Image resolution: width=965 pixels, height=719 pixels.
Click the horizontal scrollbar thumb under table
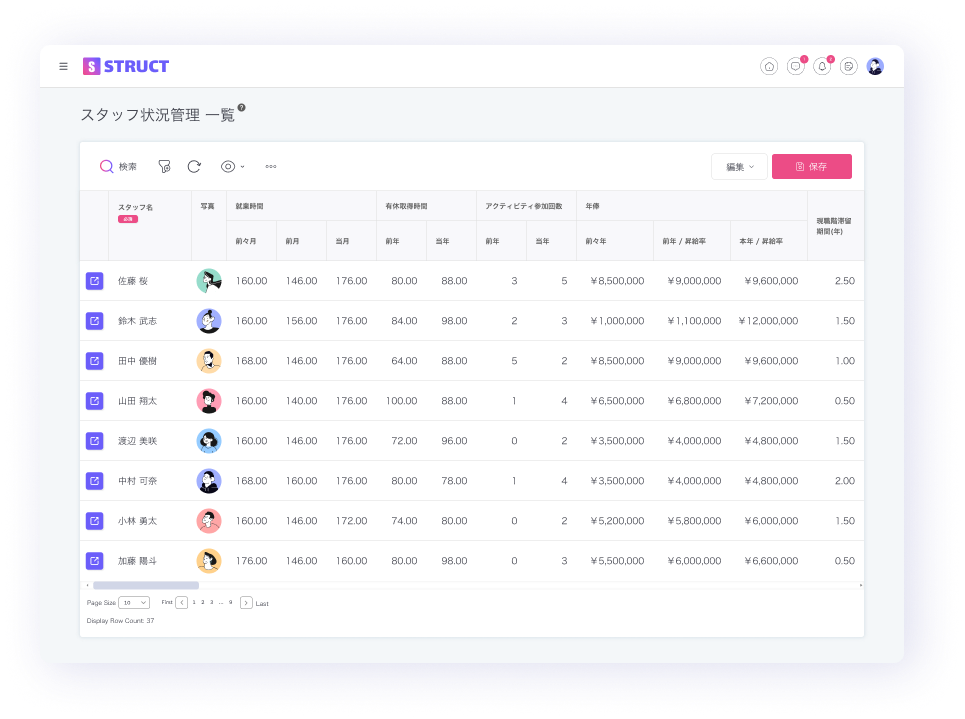coord(146,585)
